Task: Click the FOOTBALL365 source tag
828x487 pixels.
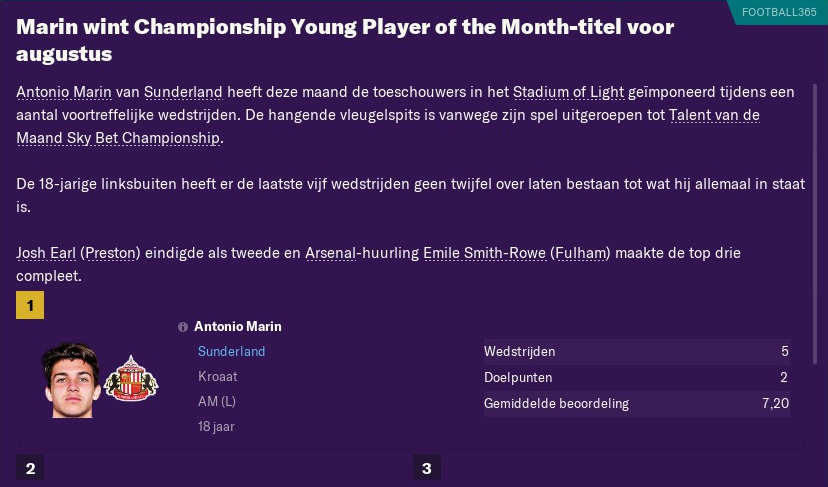Action: [778, 11]
